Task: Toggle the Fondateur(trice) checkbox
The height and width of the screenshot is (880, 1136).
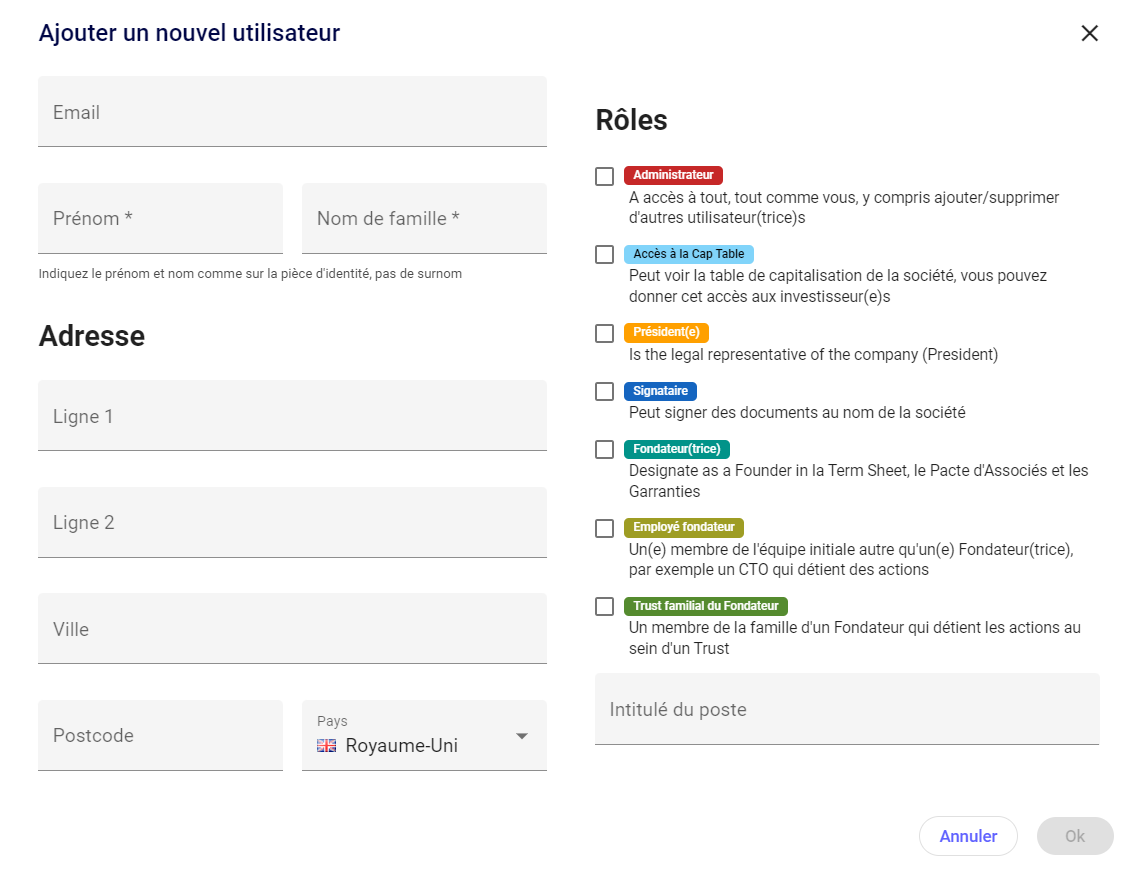Action: (x=604, y=449)
